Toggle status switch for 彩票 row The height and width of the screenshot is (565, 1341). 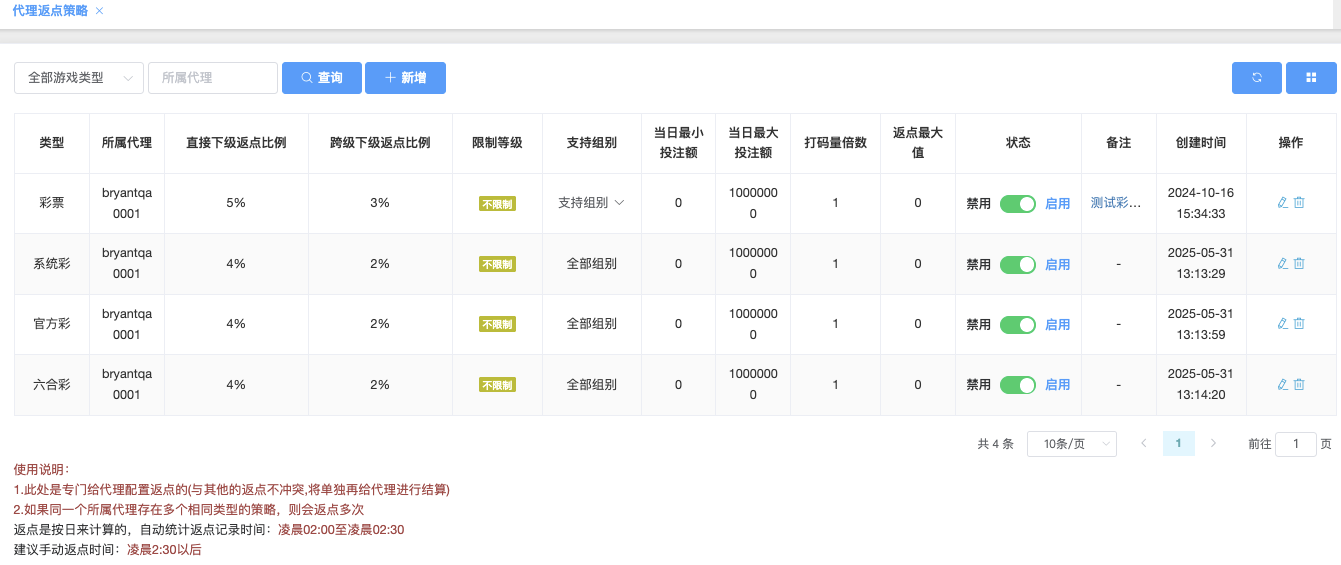coord(1018,204)
